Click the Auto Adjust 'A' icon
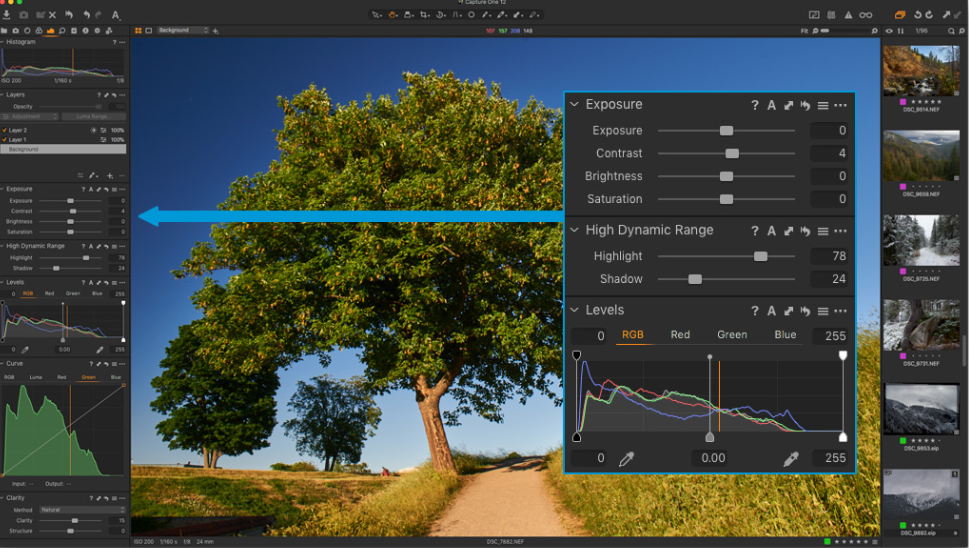This screenshot has height=548, width=969. [x=116, y=15]
